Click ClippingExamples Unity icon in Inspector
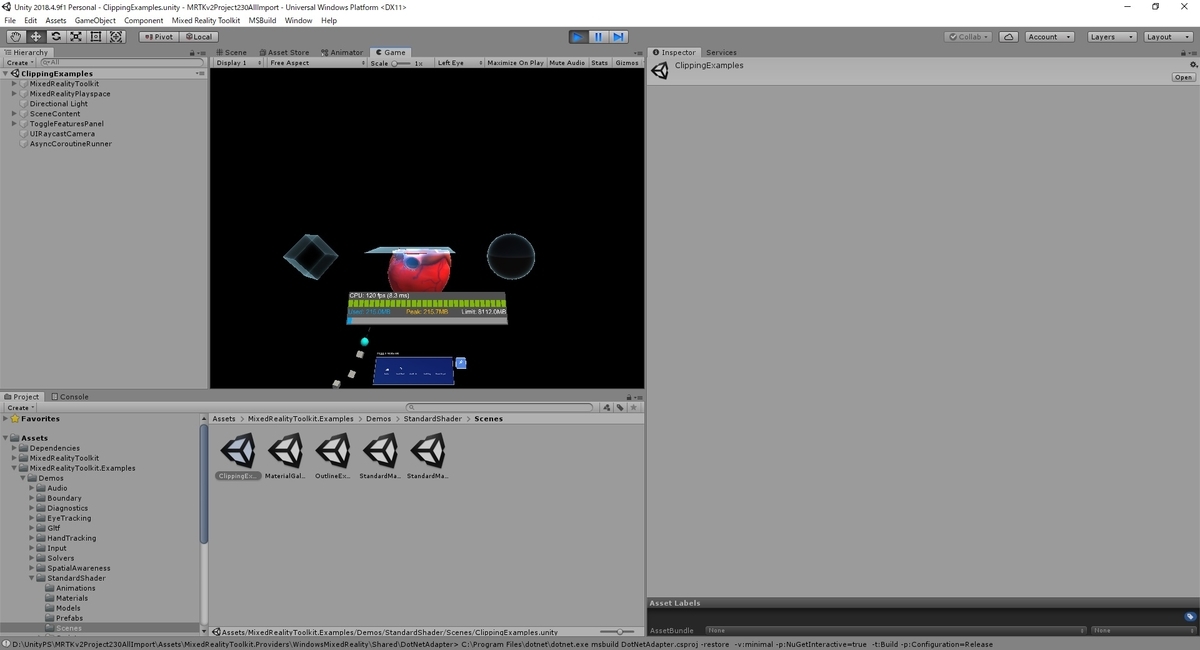This screenshot has width=1200, height=650. (660, 70)
